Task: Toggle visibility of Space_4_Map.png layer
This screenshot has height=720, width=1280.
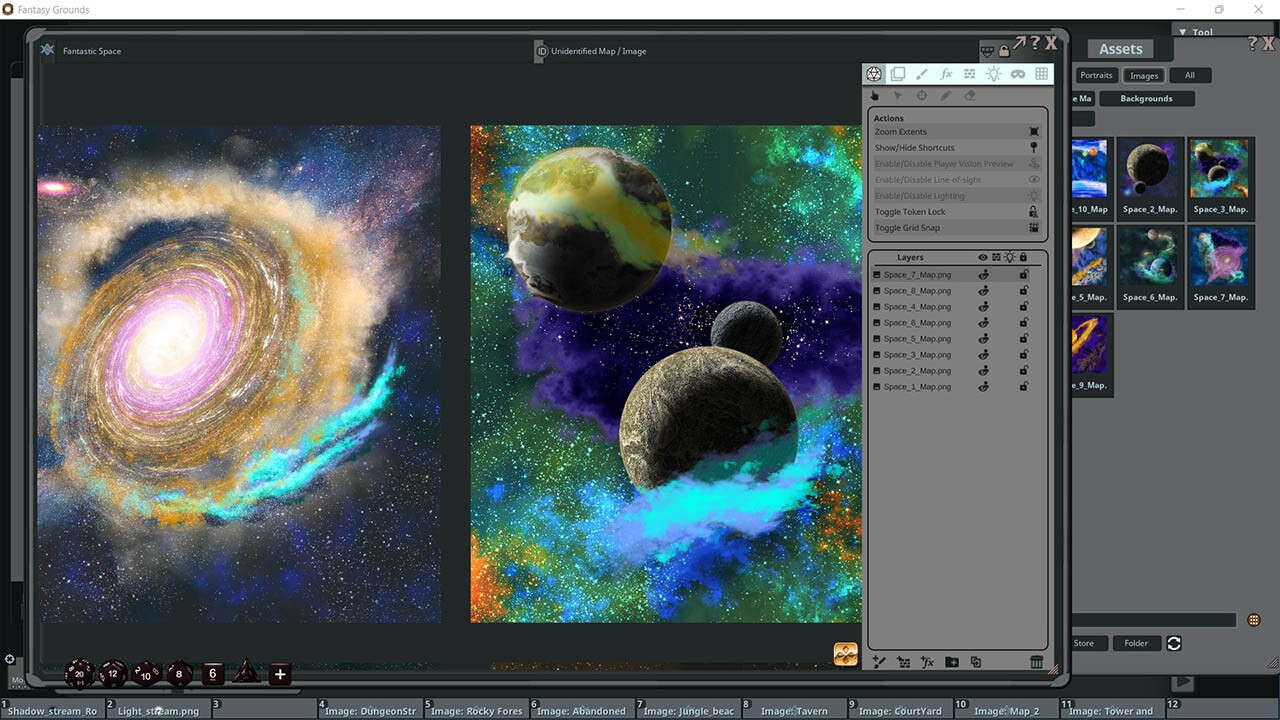Action: [x=983, y=306]
